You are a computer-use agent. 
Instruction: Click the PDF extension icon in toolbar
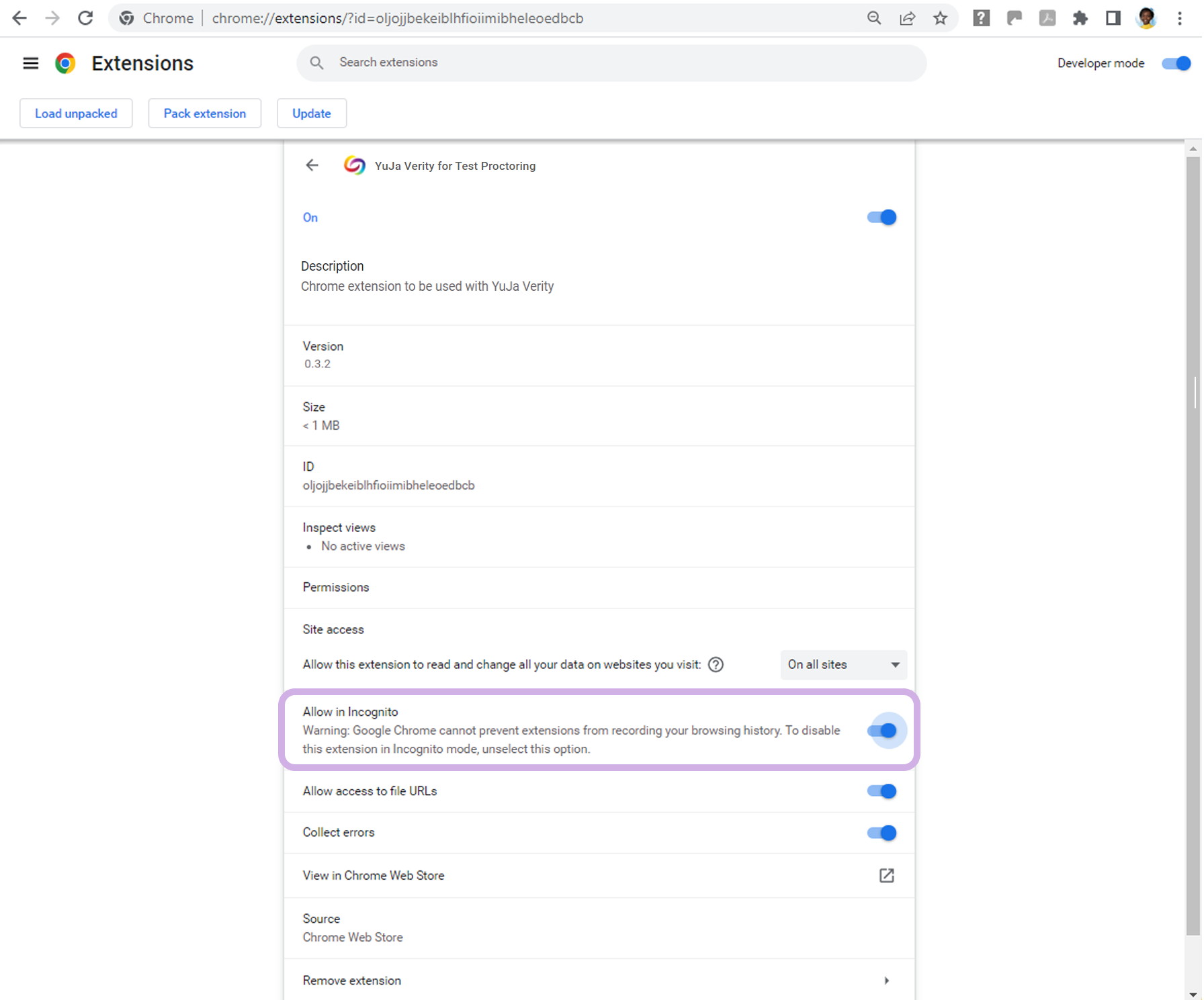[x=1047, y=18]
